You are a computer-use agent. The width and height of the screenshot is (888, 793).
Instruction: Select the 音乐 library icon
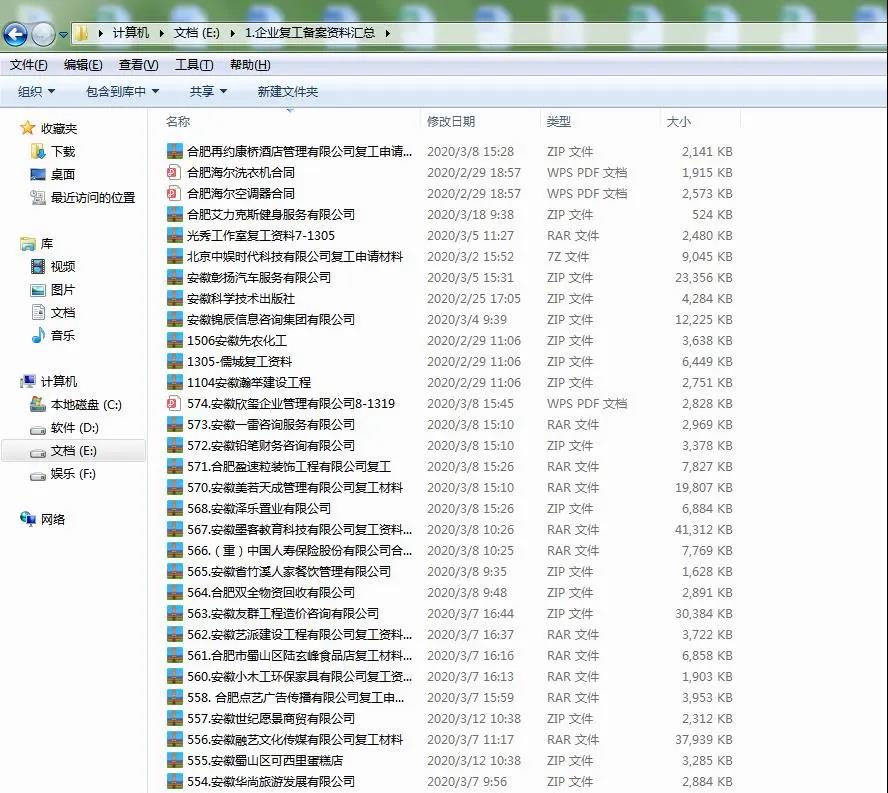pyautogui.click(x=38, y=336)
